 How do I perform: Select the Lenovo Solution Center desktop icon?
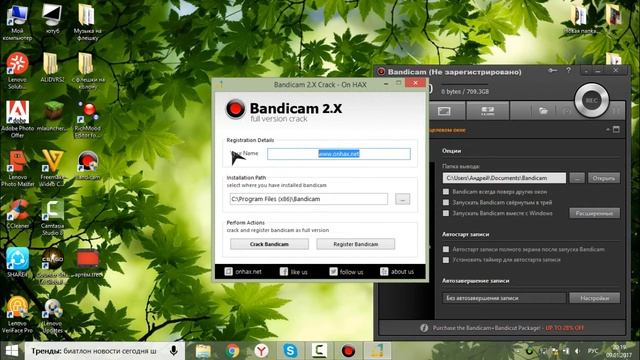(18, 71)
